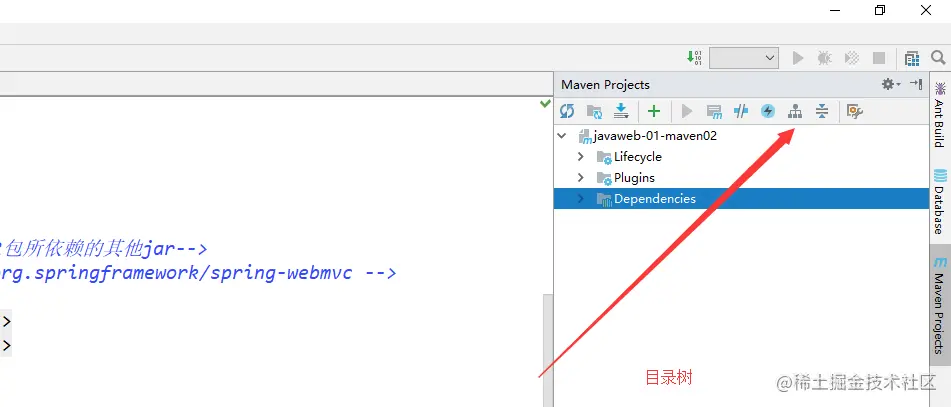Run with coverage icon
This screenshot has width=951, height=407.
[x=852, y=58]
